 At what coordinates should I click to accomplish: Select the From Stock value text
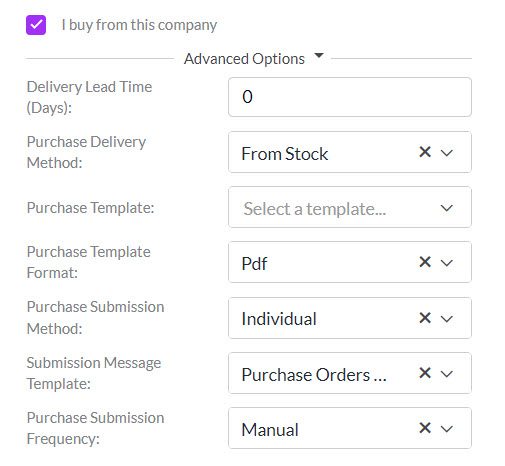click(x=285, y=154)
